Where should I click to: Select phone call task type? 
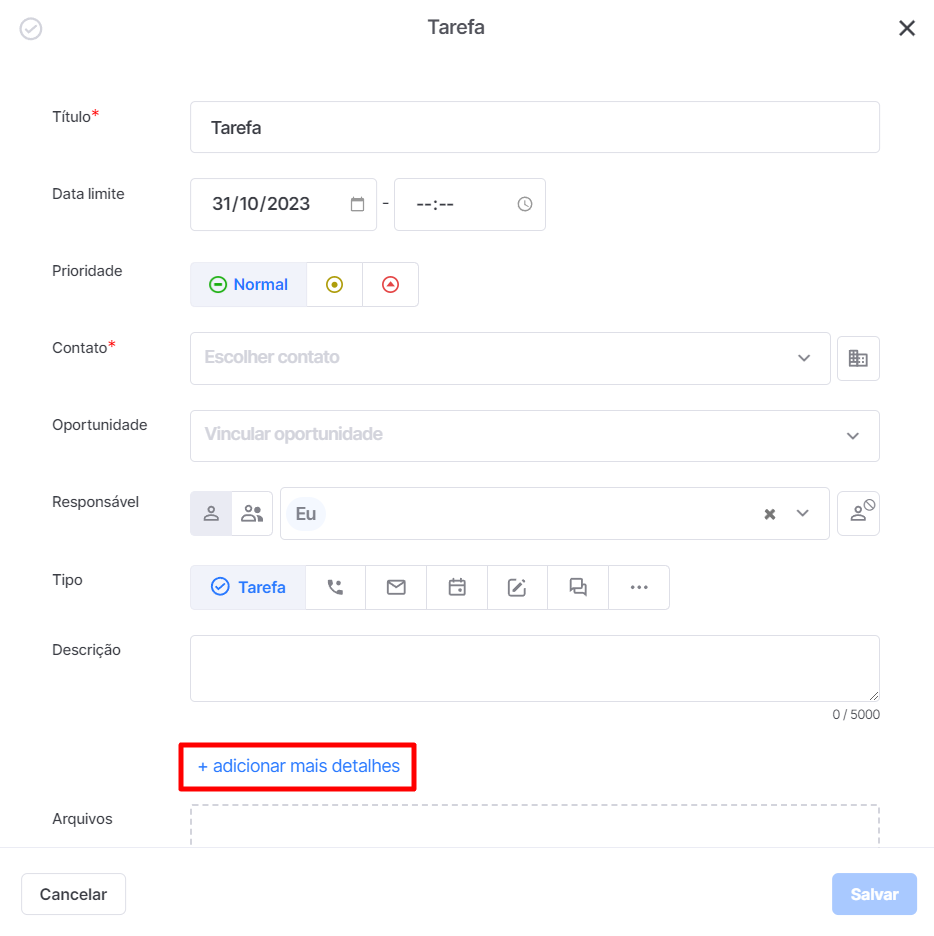click(x=335, y=587)
